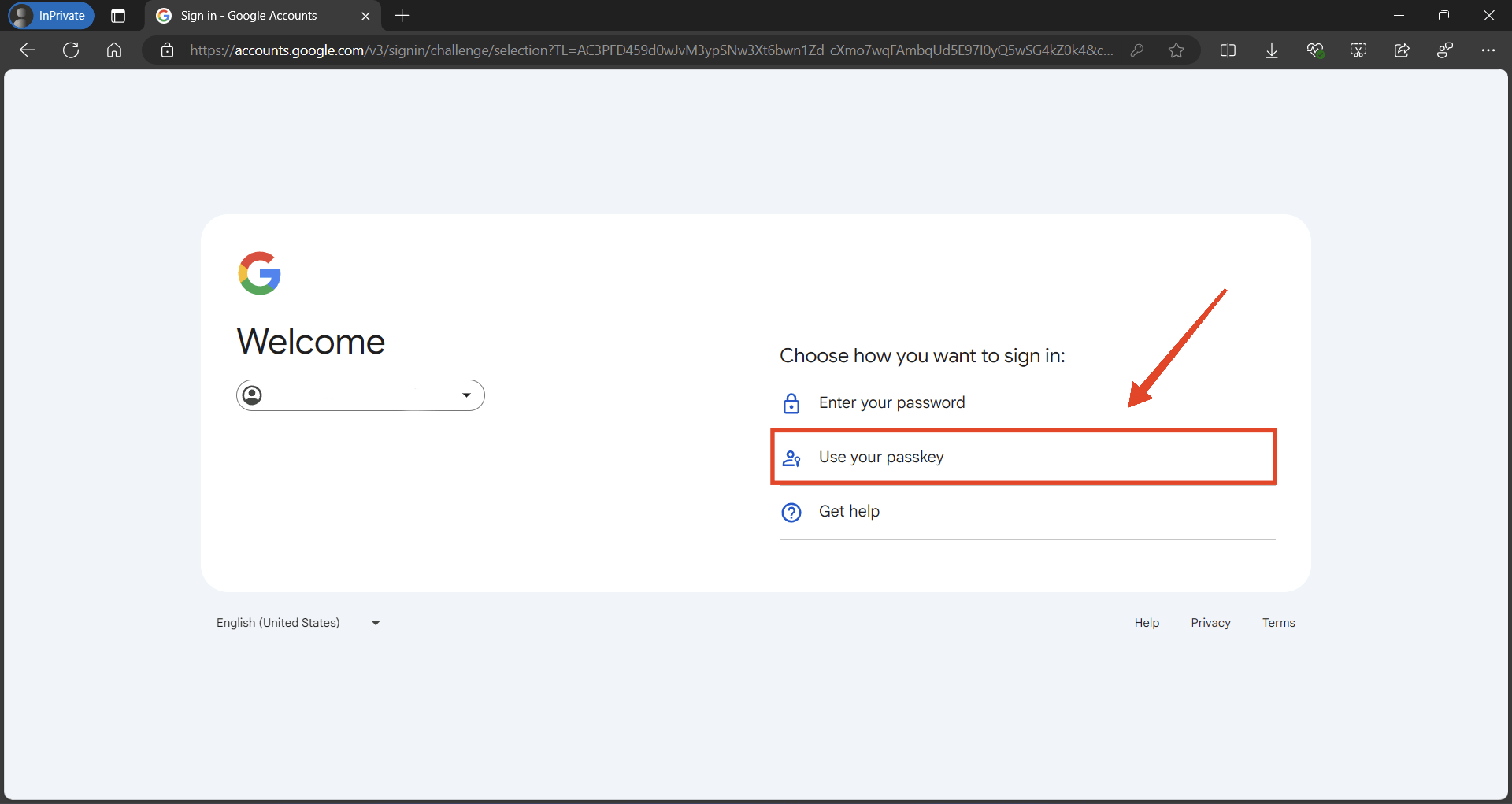This screenshot has height=804, width=1512.
Task: Minimize the browser window
Action: [1399, 16]
